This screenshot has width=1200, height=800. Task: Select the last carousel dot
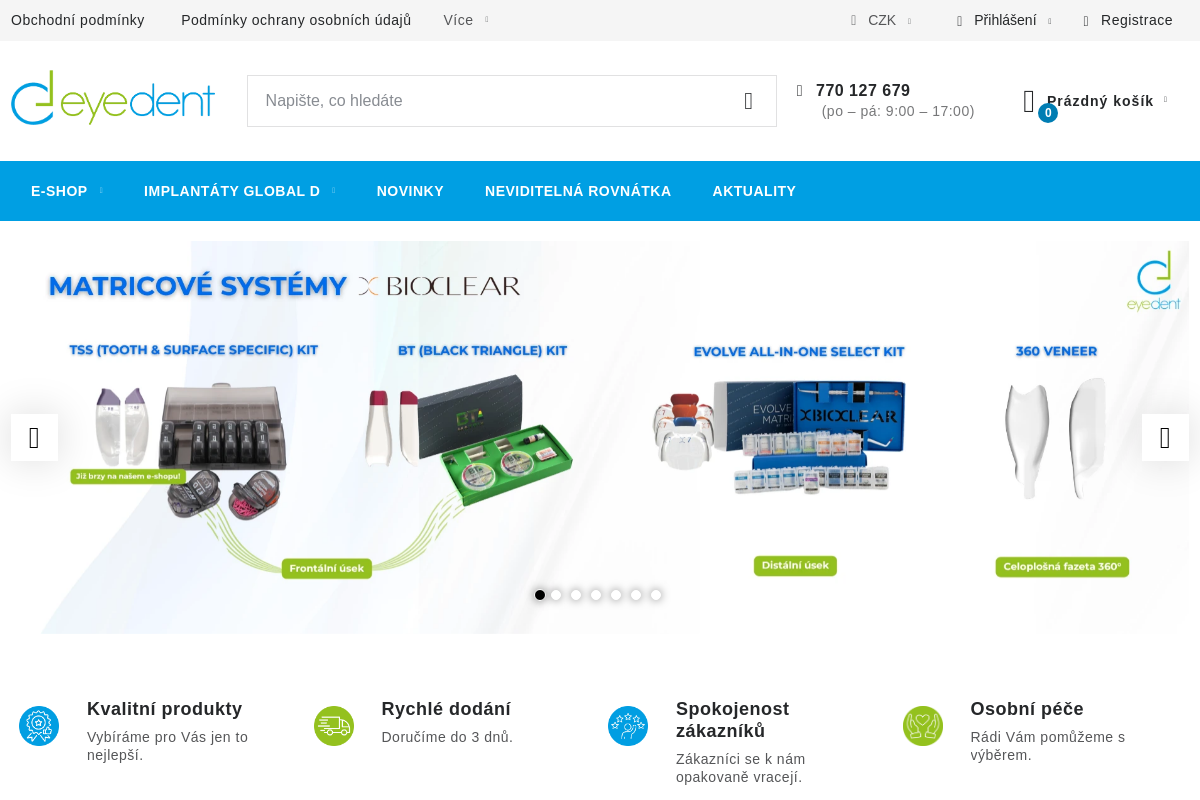pyautogui.click(x=656, y=595)
